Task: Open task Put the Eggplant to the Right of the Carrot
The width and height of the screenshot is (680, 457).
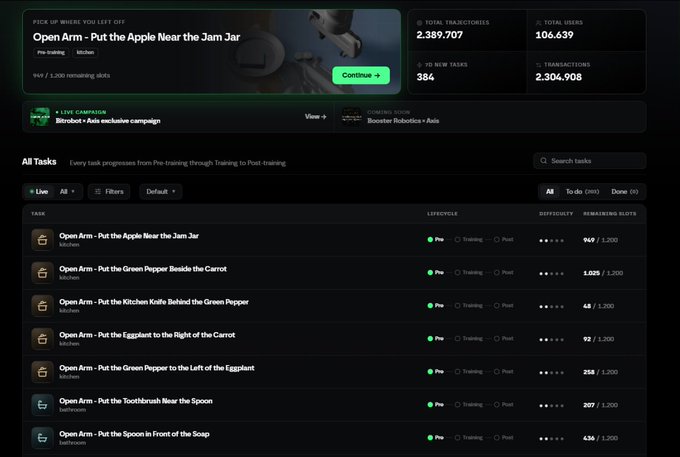Action: click(334, 339)
